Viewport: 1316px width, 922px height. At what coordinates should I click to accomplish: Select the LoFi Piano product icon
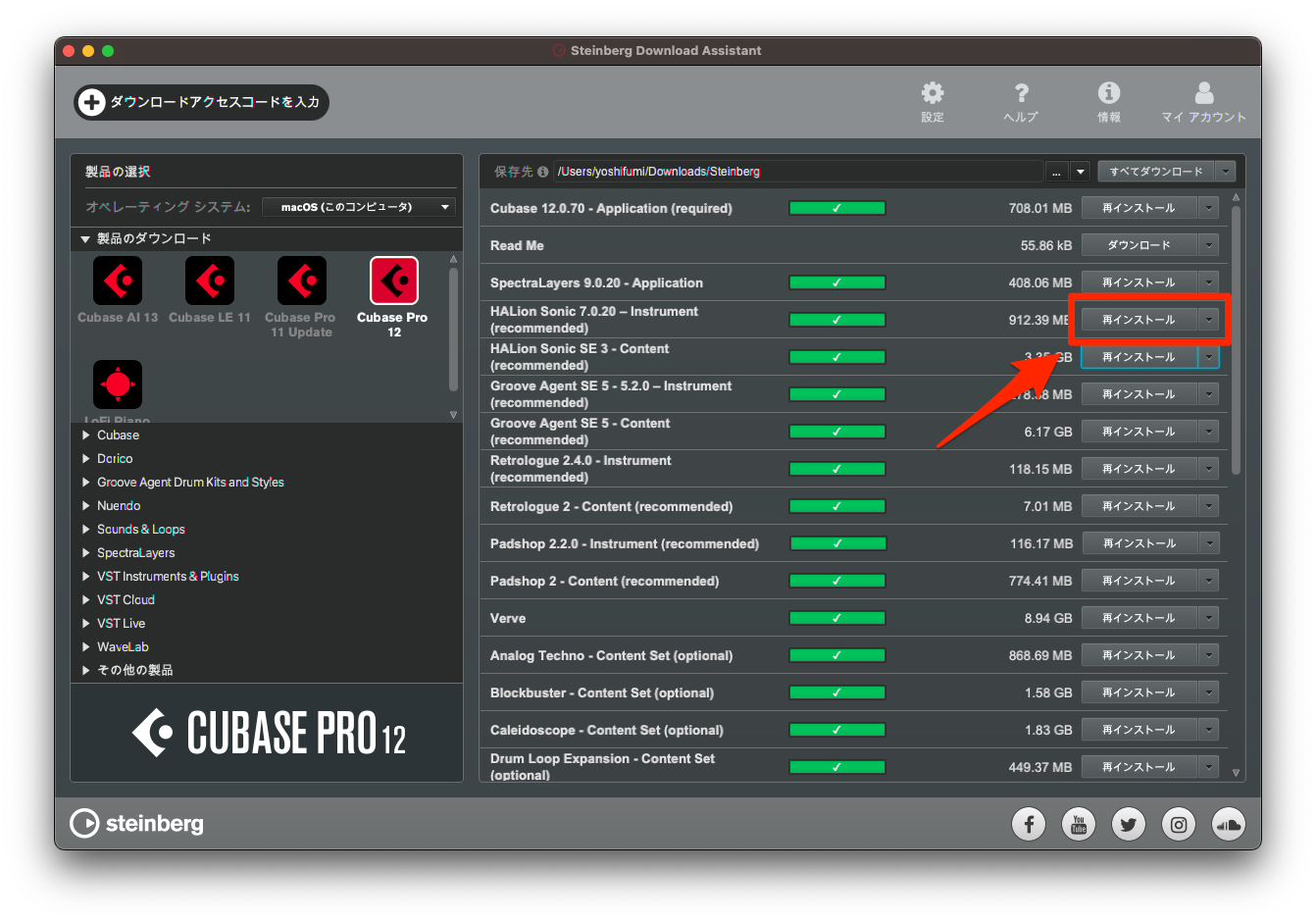coord(118,384)
